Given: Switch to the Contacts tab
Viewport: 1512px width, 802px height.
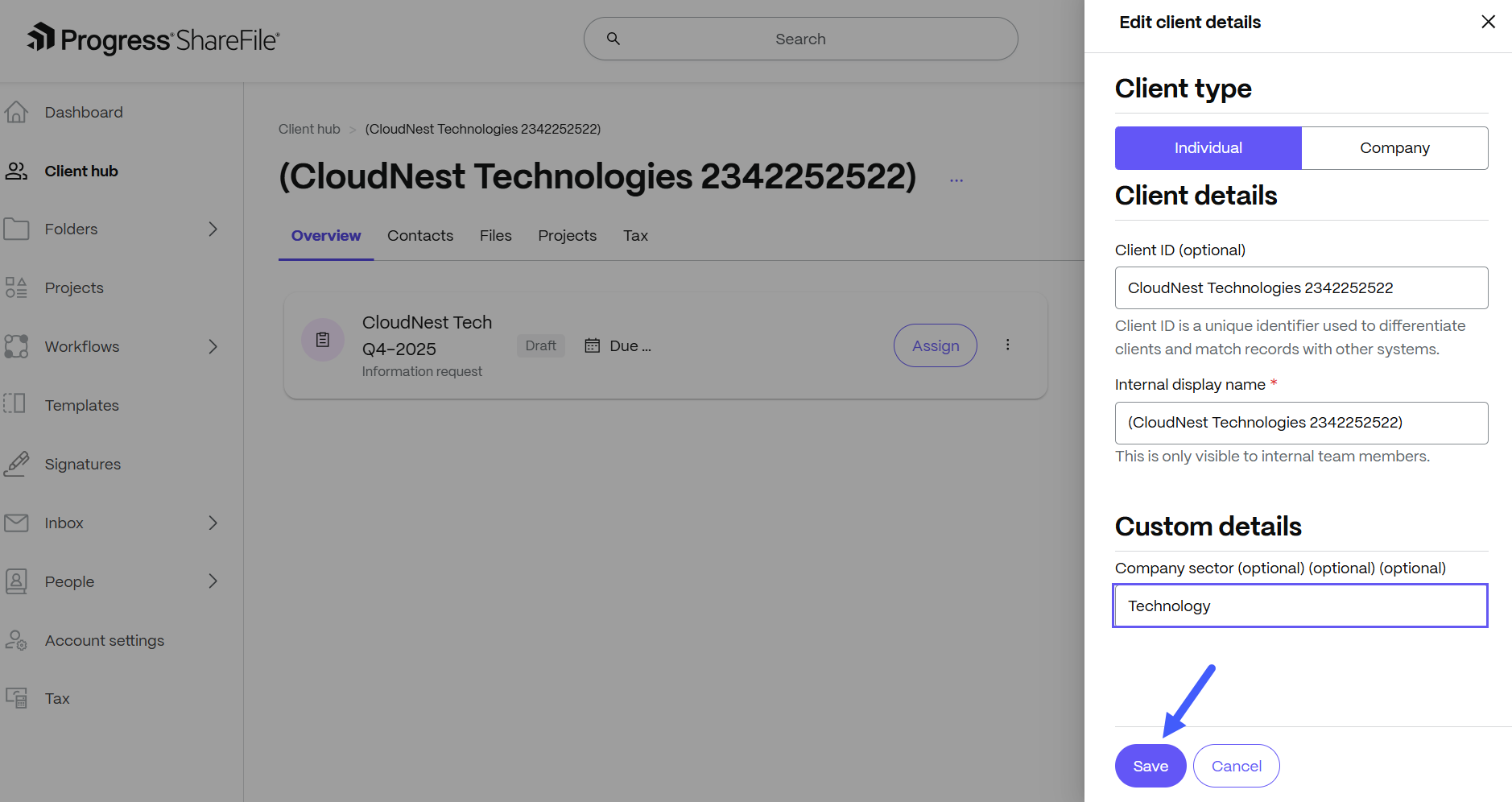Looking at the screenshot, I should click(x=419, y=235).
